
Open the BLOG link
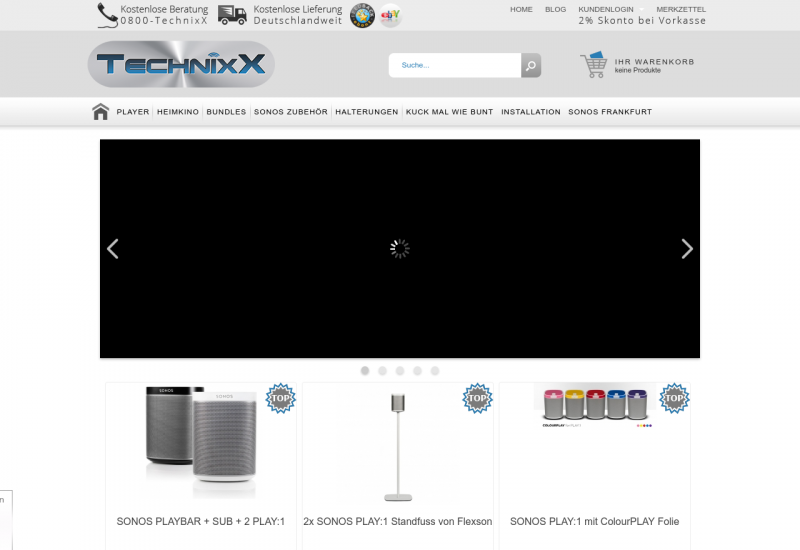[555, 9]
